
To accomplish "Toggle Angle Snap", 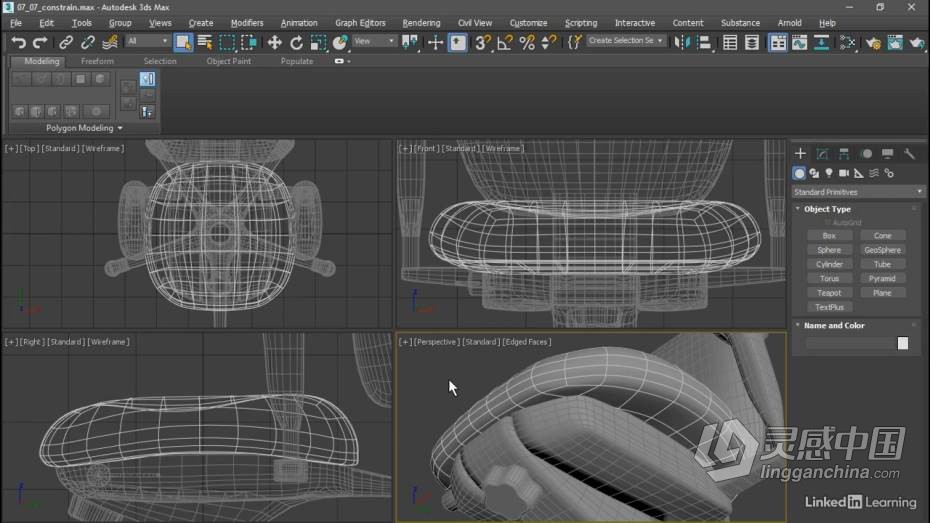I will pyautogui.click(x=505, y=42).
